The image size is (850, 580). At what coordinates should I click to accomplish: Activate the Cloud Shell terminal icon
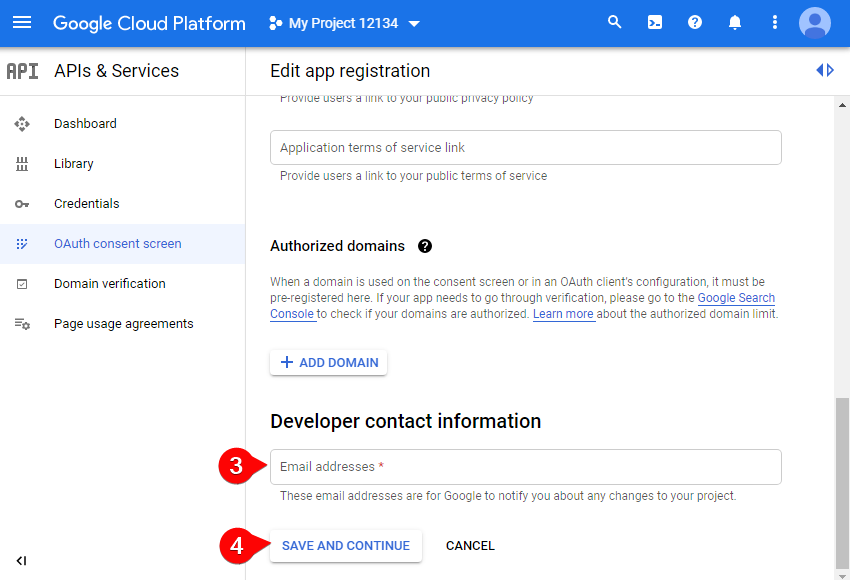(654, 22)
